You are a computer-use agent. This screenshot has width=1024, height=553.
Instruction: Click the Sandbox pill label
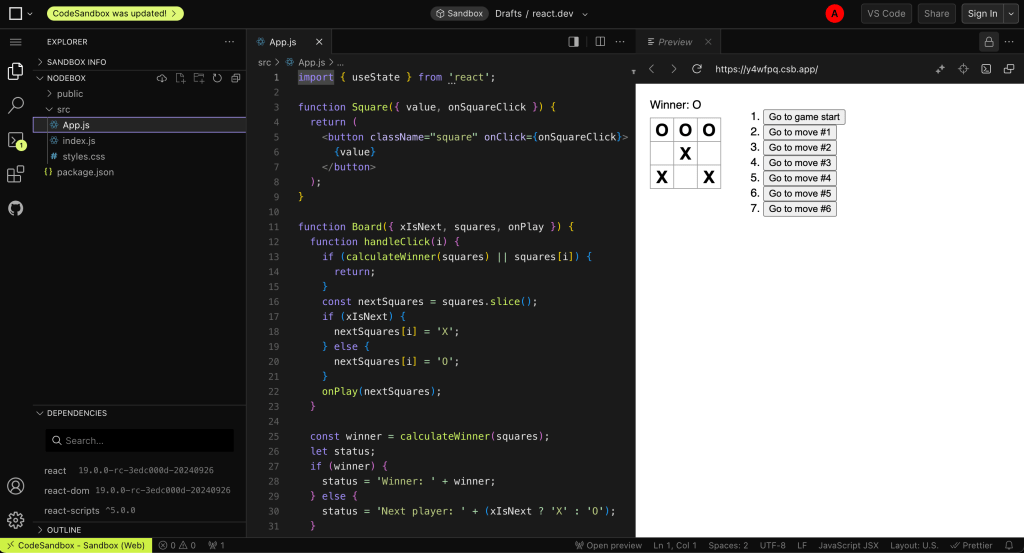point(459,14)
